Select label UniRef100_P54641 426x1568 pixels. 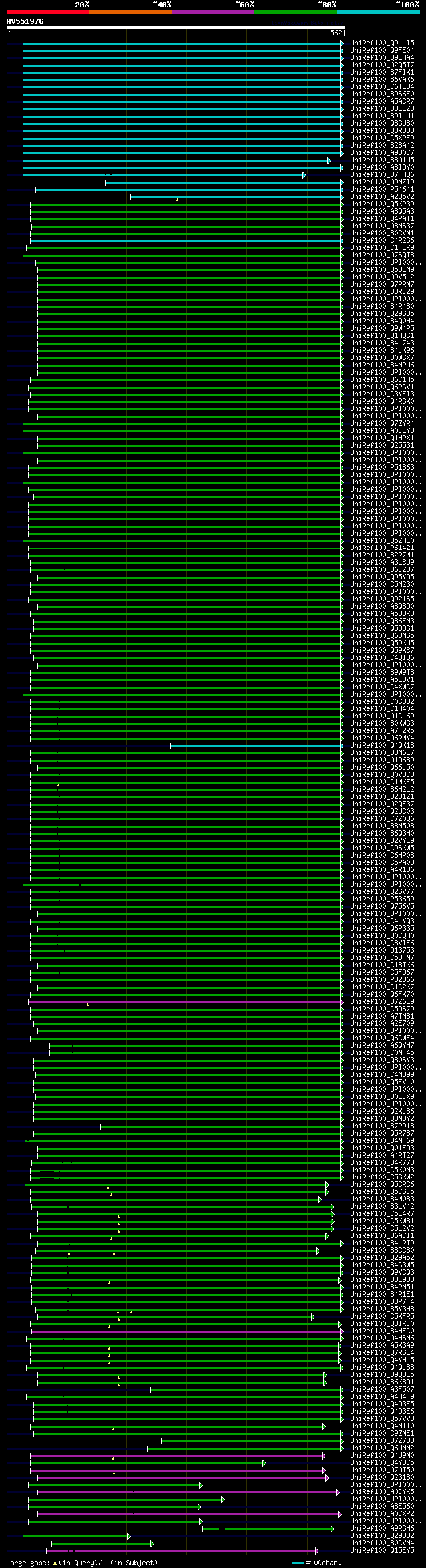382,190
